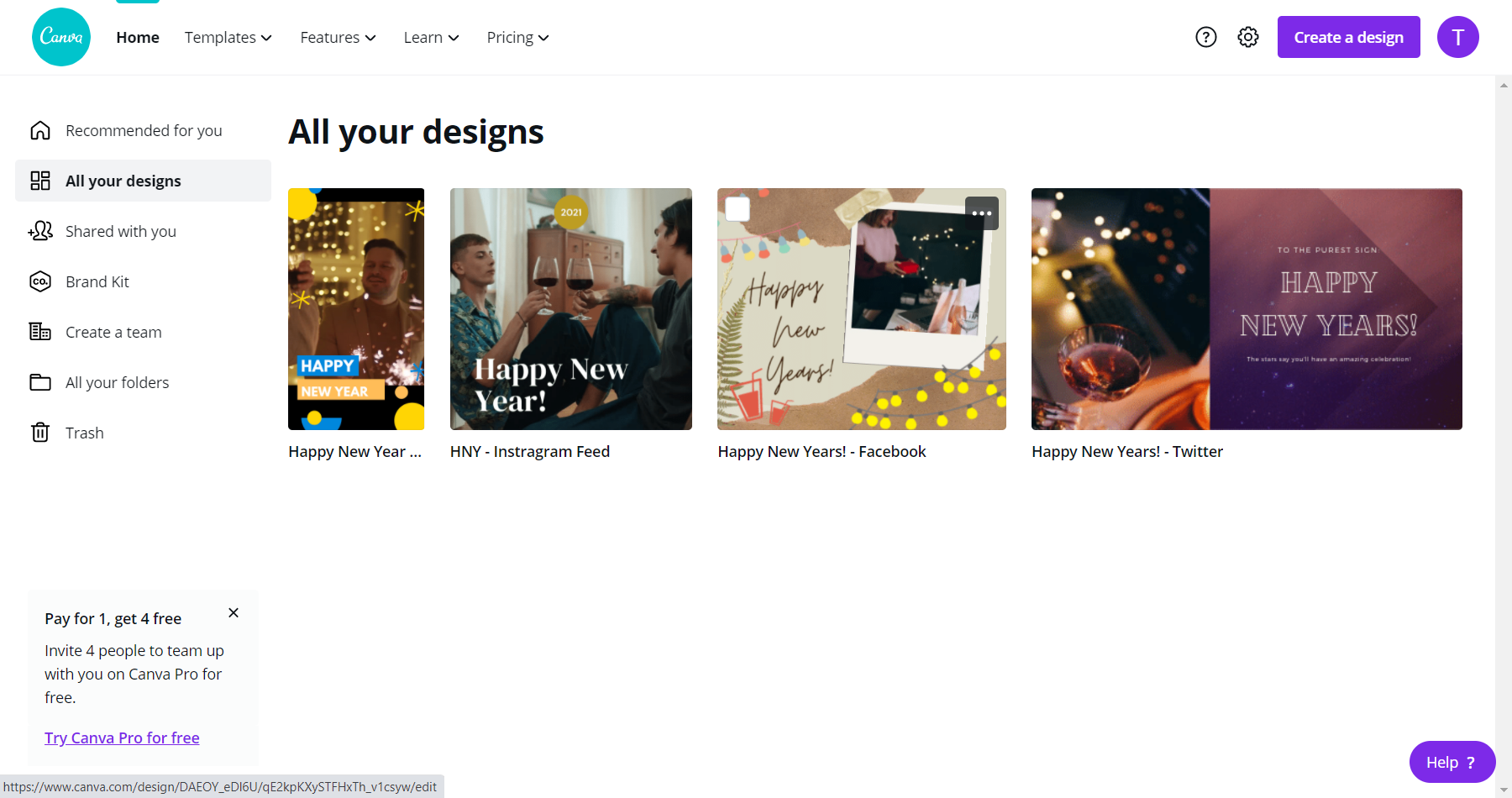Open the user account avatar T
Screen dimensions: 1512x798
1457,37
